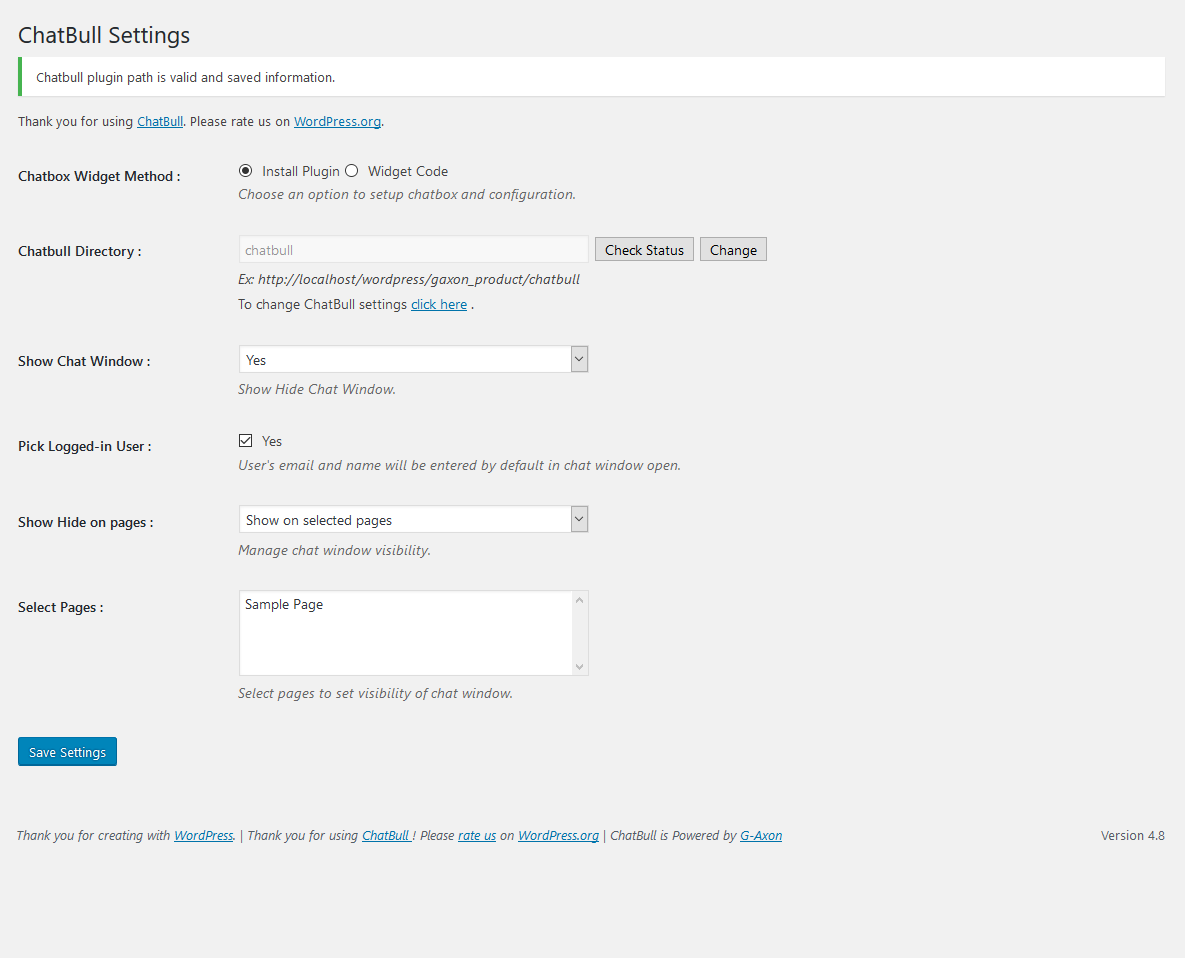Click Save Settings button
The width and height of the screenshot is (1185, 958).
click(x=67, y=752)
